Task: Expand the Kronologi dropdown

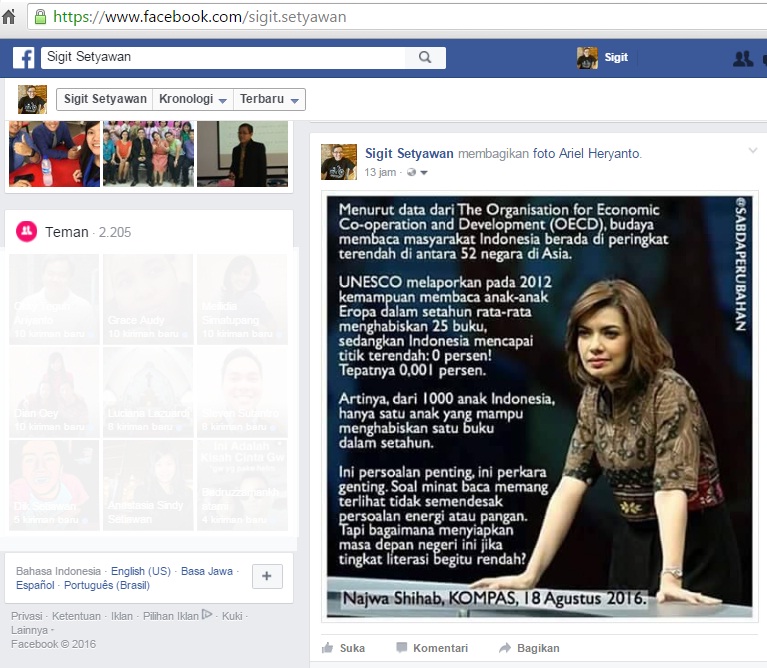Action: pos(193,99)
